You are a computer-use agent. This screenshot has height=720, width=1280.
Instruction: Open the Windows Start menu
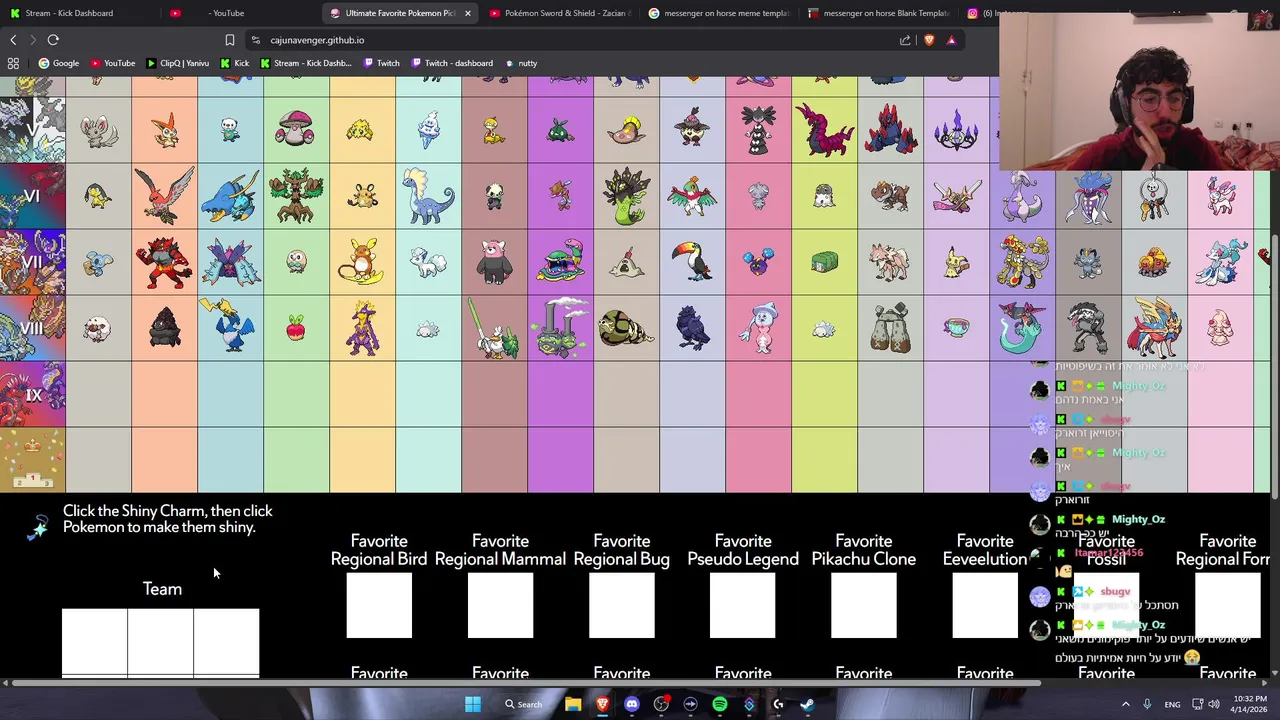(x=472, y=704)
